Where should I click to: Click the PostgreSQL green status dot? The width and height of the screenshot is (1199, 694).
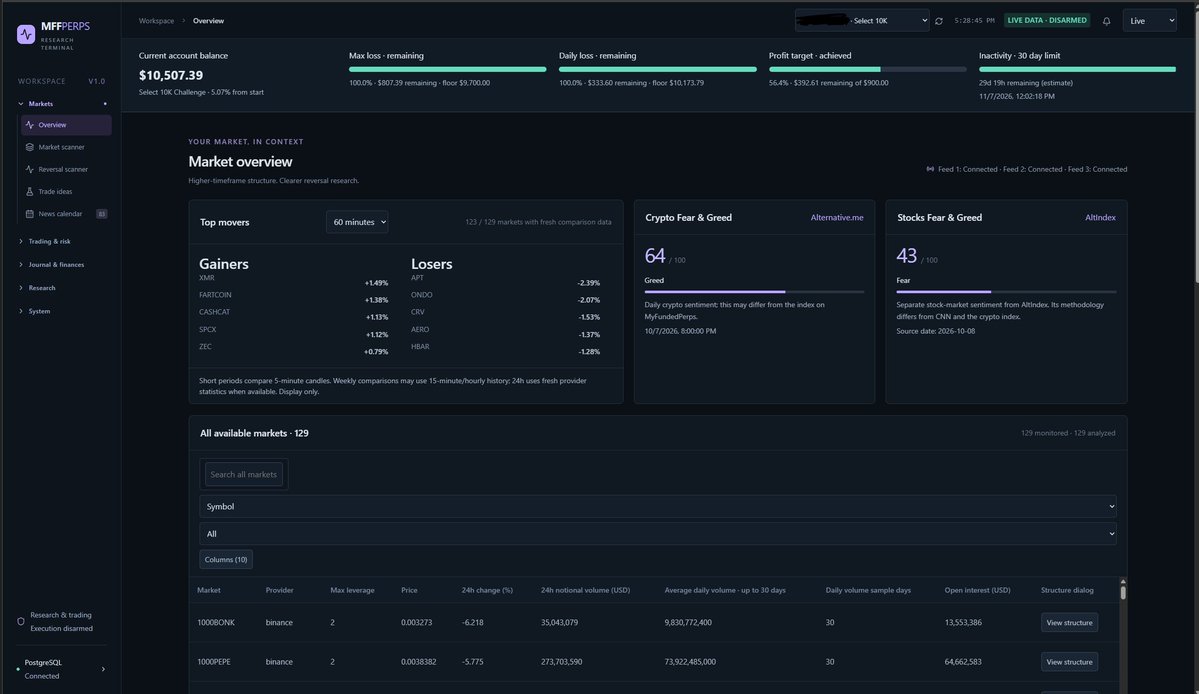[x=18, y=669]
